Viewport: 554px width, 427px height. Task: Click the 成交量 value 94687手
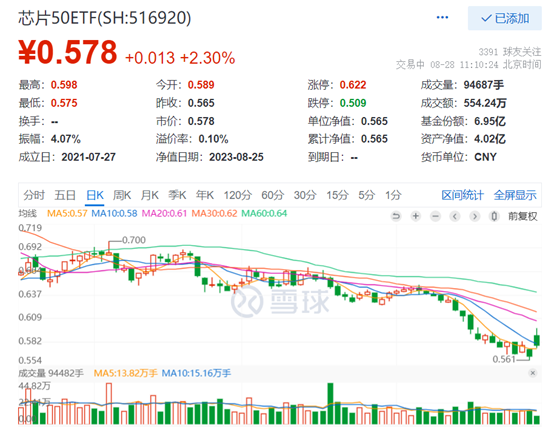tap(484, 85)
